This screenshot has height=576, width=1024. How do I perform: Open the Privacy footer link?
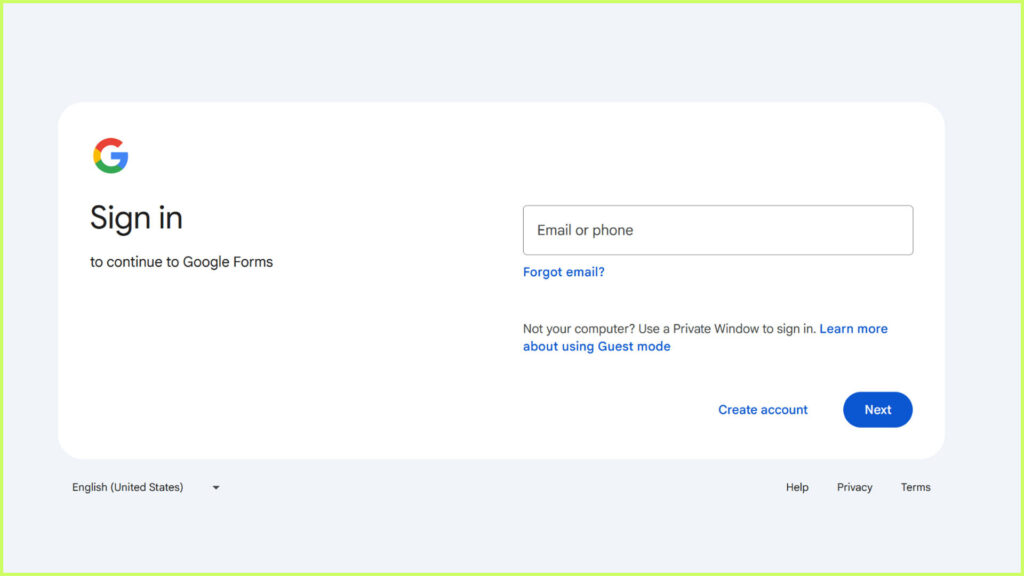tap(854, 487)
